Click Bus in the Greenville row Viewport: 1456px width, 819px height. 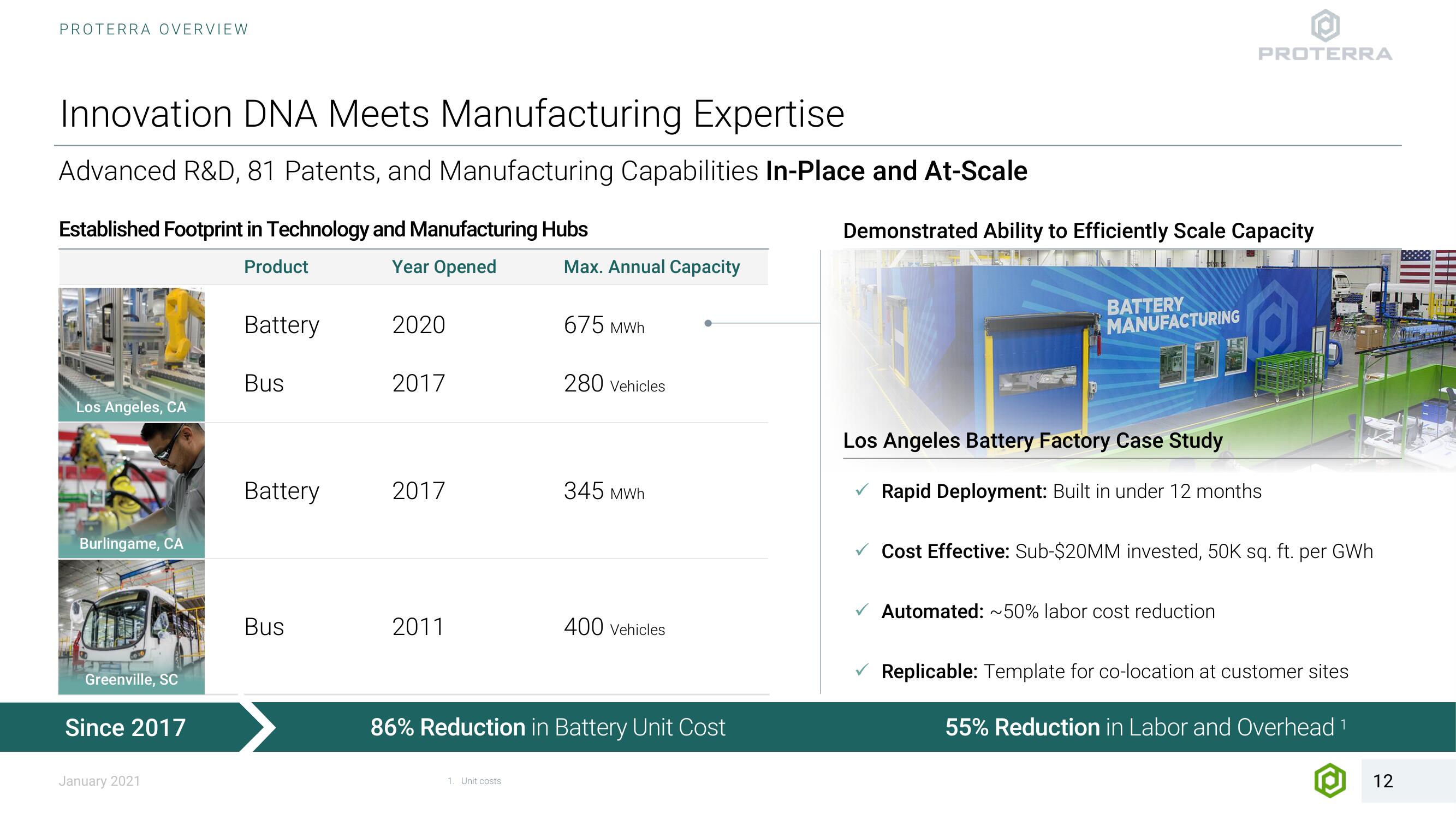coord(264,627)
